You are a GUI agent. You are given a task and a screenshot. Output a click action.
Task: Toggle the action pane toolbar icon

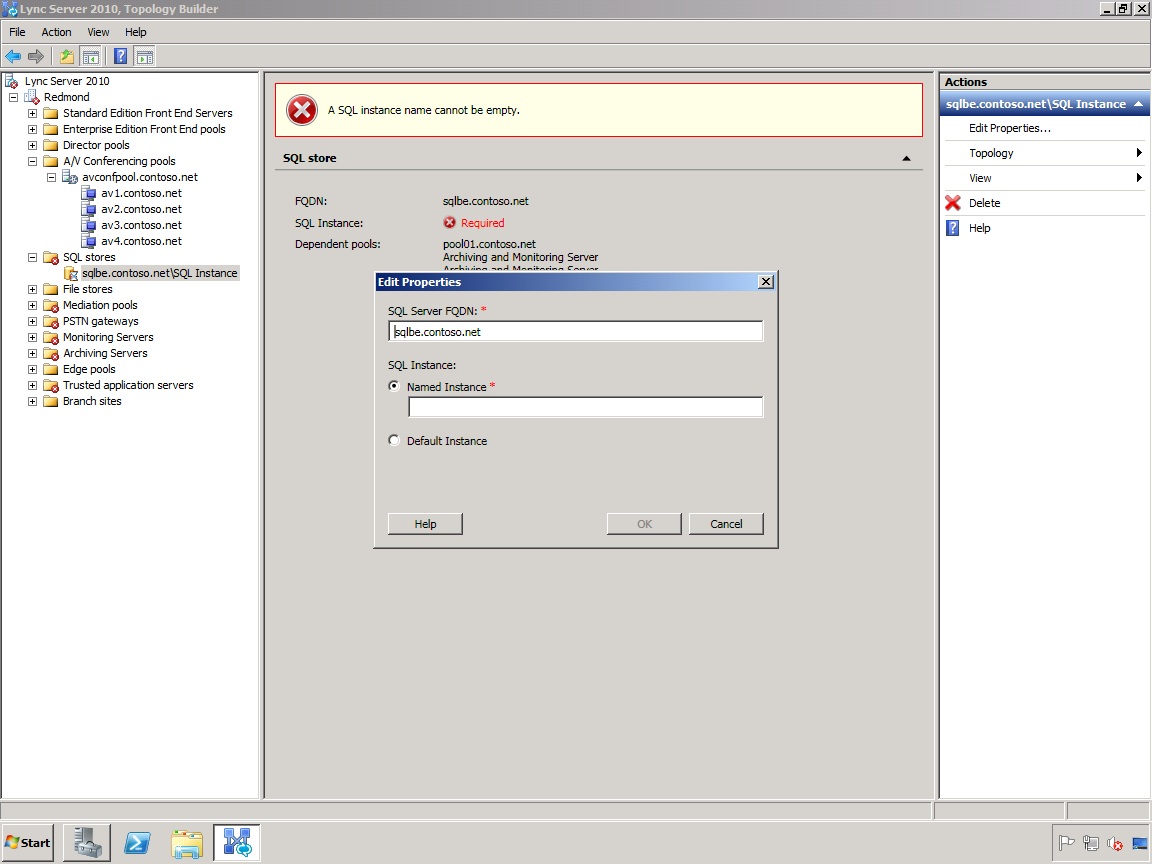(x=145, y=57)
